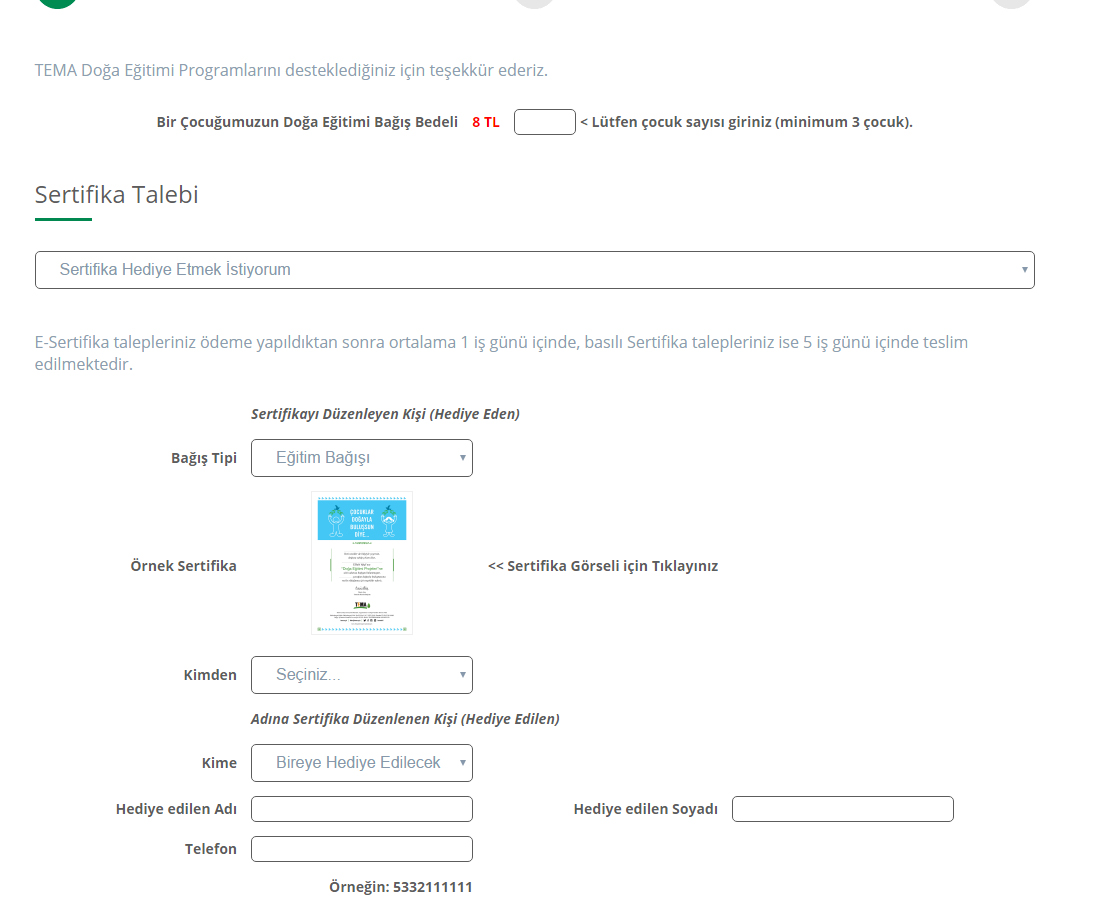Expand the Kime recipient type dropdown
Screen dimensions: 1104x900
point(361,763)
